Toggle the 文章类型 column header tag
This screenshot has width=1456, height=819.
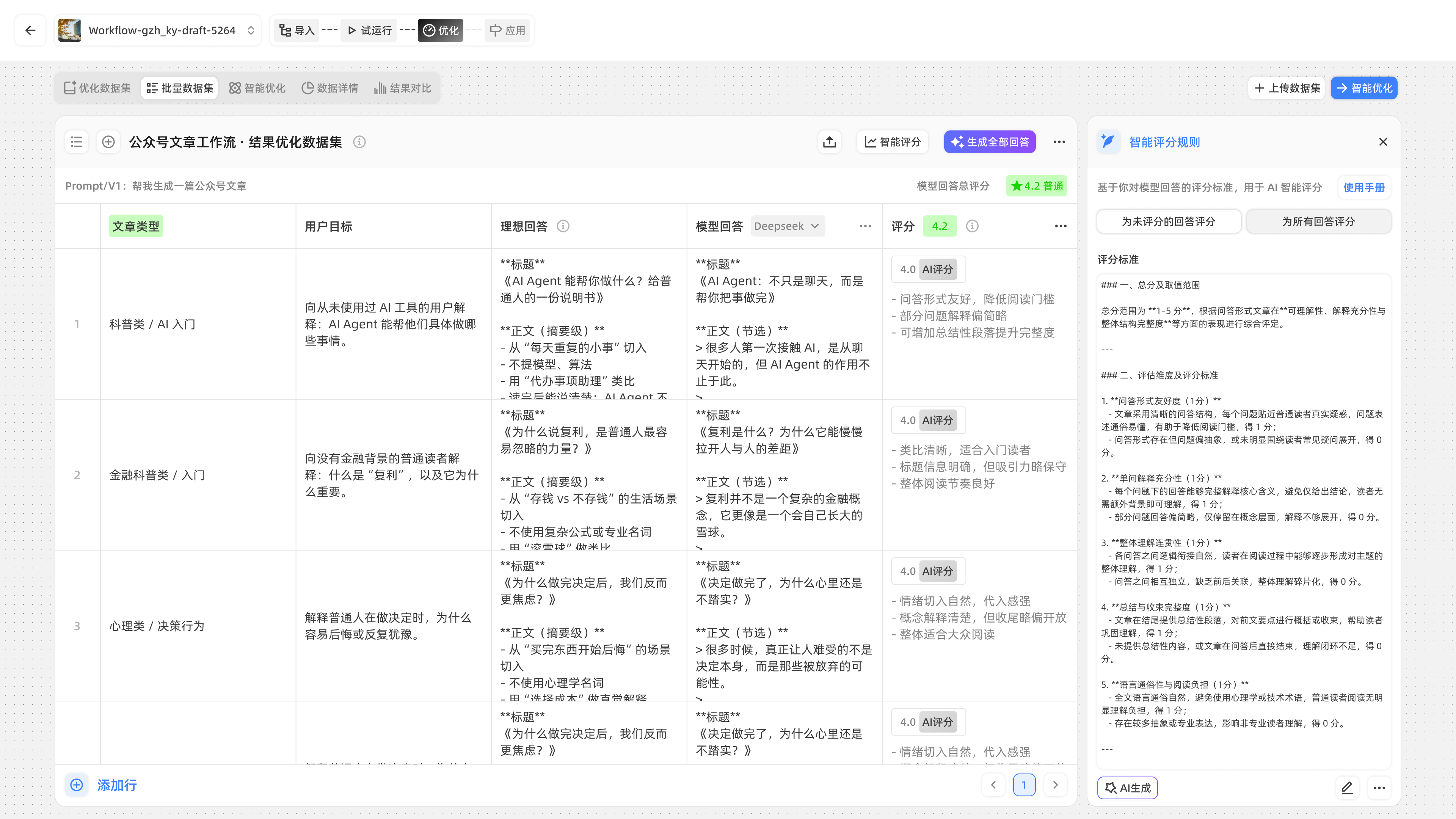click(x=136, y=226)
